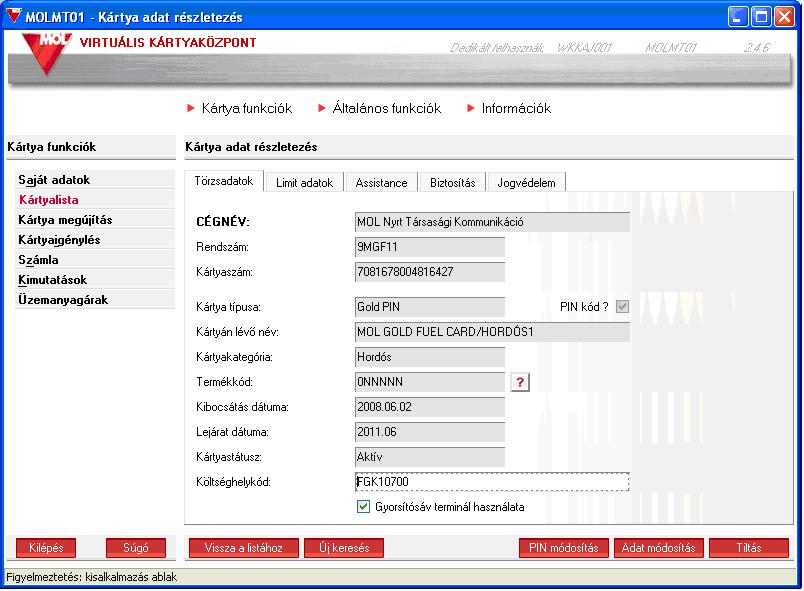Switch to the Biztosítás tab
Viewport: 804px width, 591px height.
(453, 182)
